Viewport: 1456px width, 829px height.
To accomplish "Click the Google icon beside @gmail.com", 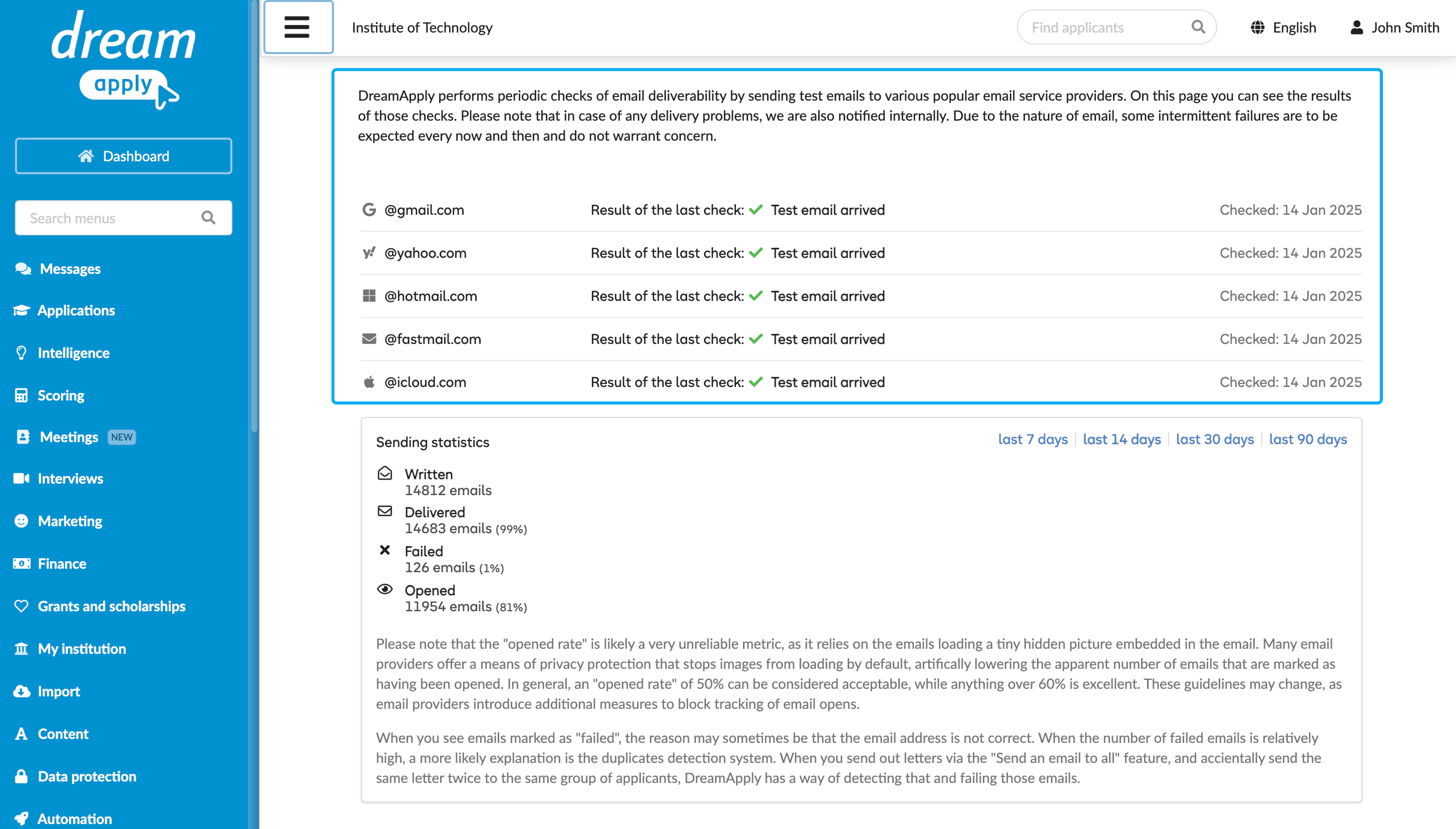I will [x=369, y=210].
